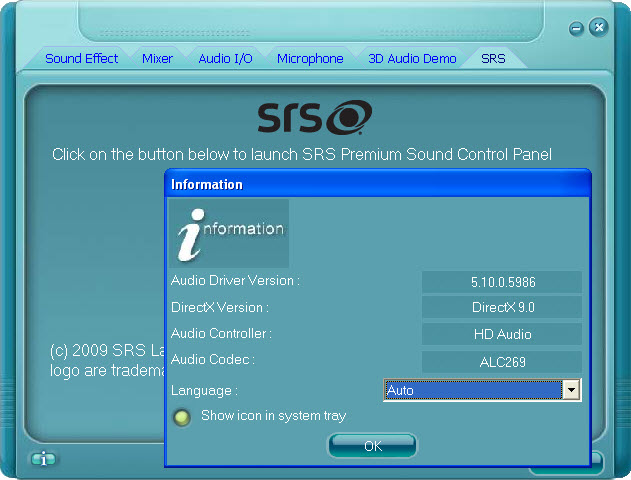The height and width of the screenshot is (480, 631).
Task: Click the 5.10.0.5986 driver version value
Action: click(x=502, y=282)
